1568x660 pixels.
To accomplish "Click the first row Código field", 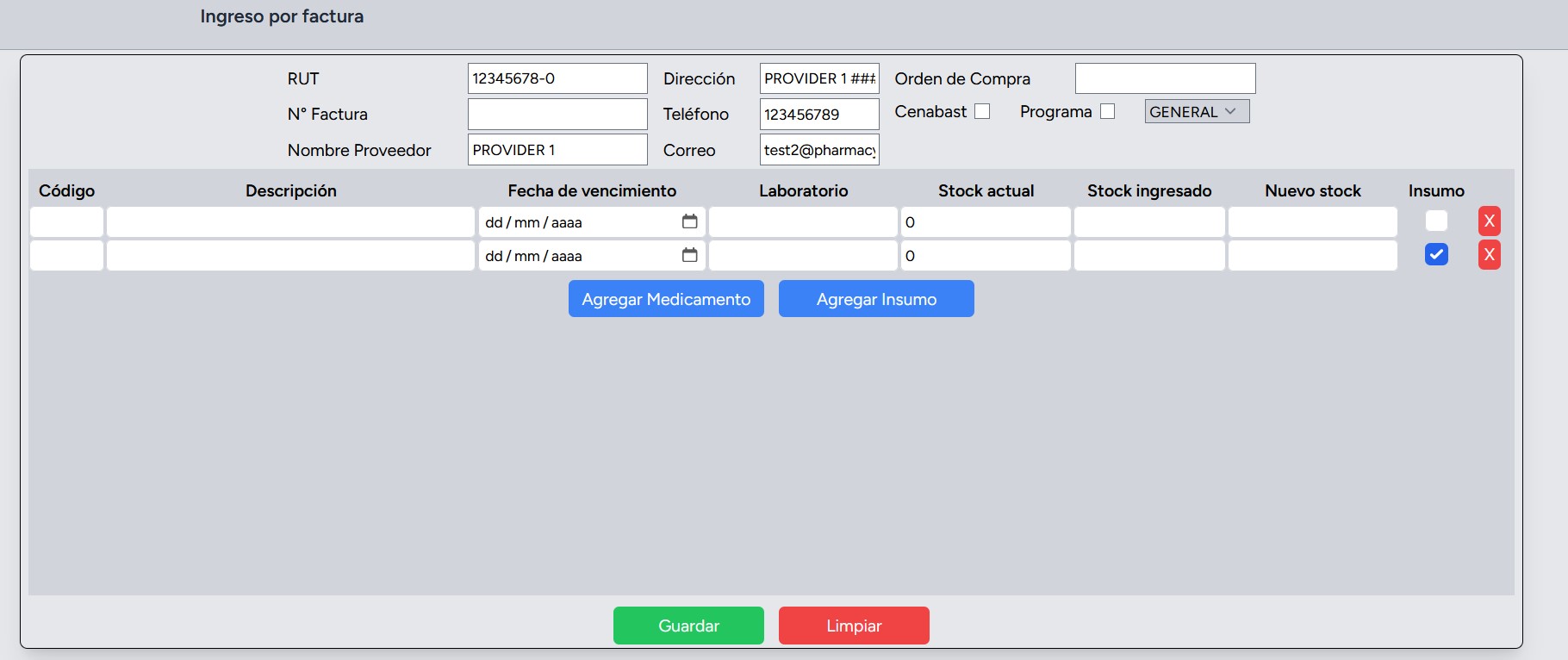I will pos(66,221).
